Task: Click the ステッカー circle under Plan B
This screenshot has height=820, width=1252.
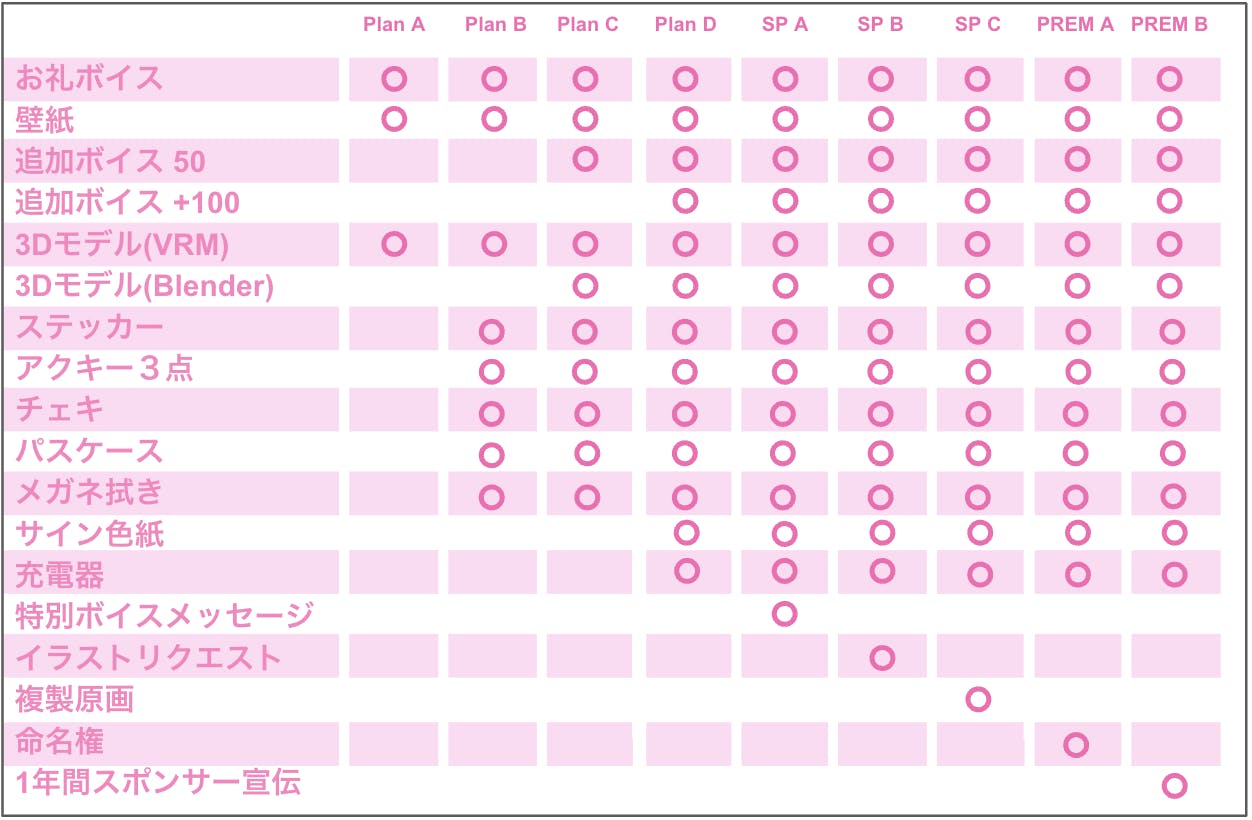Action: (491, 330)
